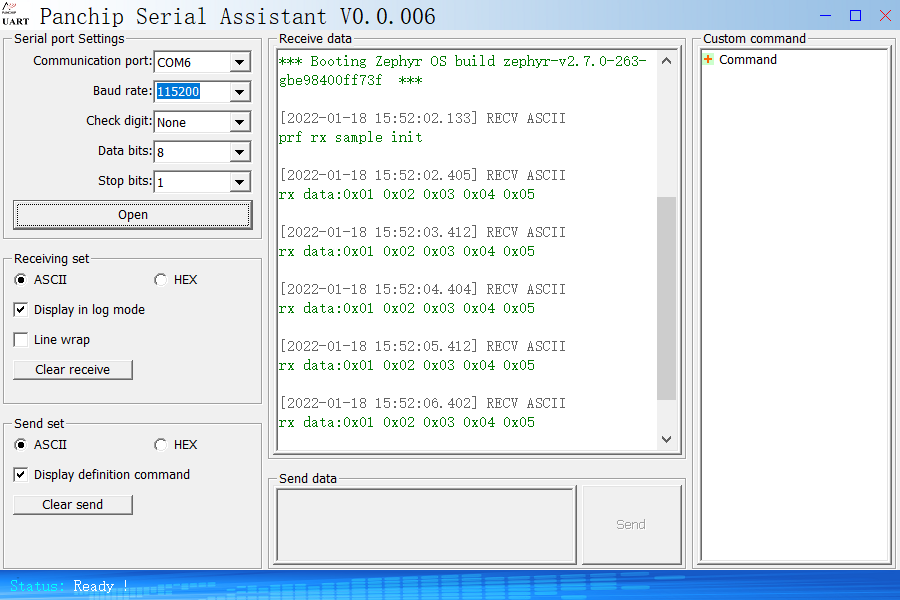Click the 15:52:02.133 RECV ASCII timestamp
The image size is (900, 600).
tap(422, 118)
